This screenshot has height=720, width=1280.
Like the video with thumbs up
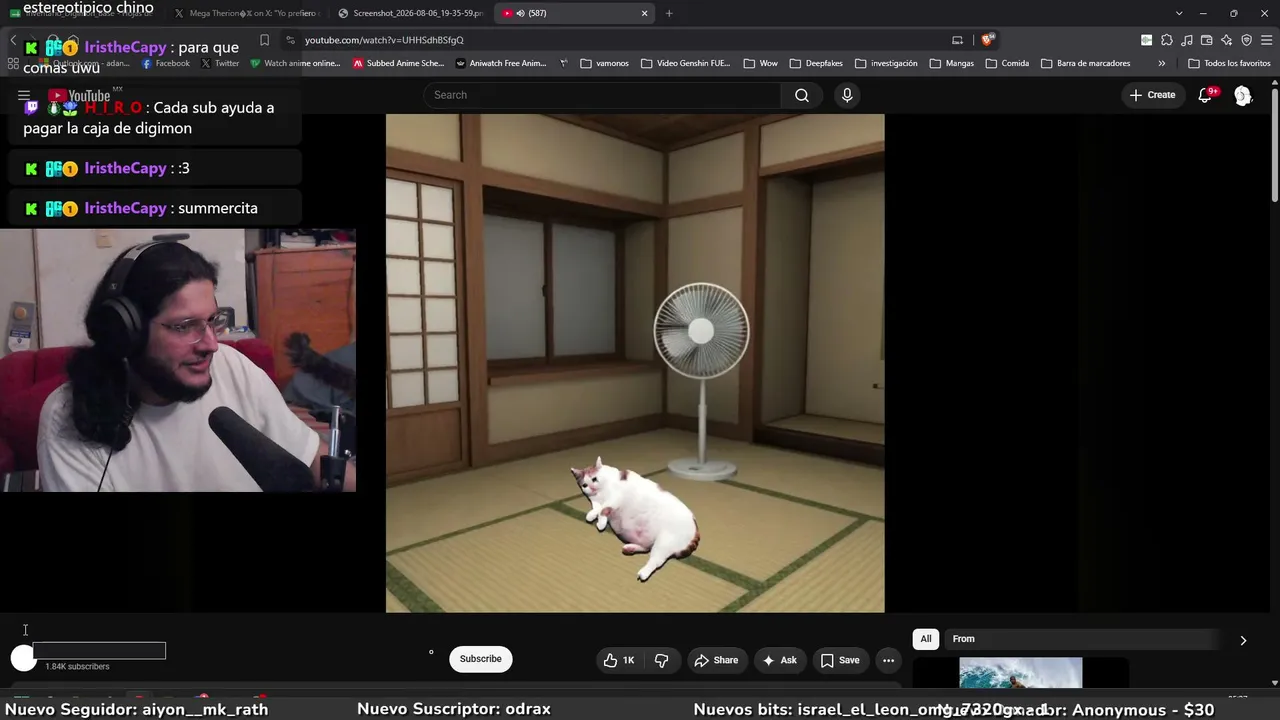point(619,660)
